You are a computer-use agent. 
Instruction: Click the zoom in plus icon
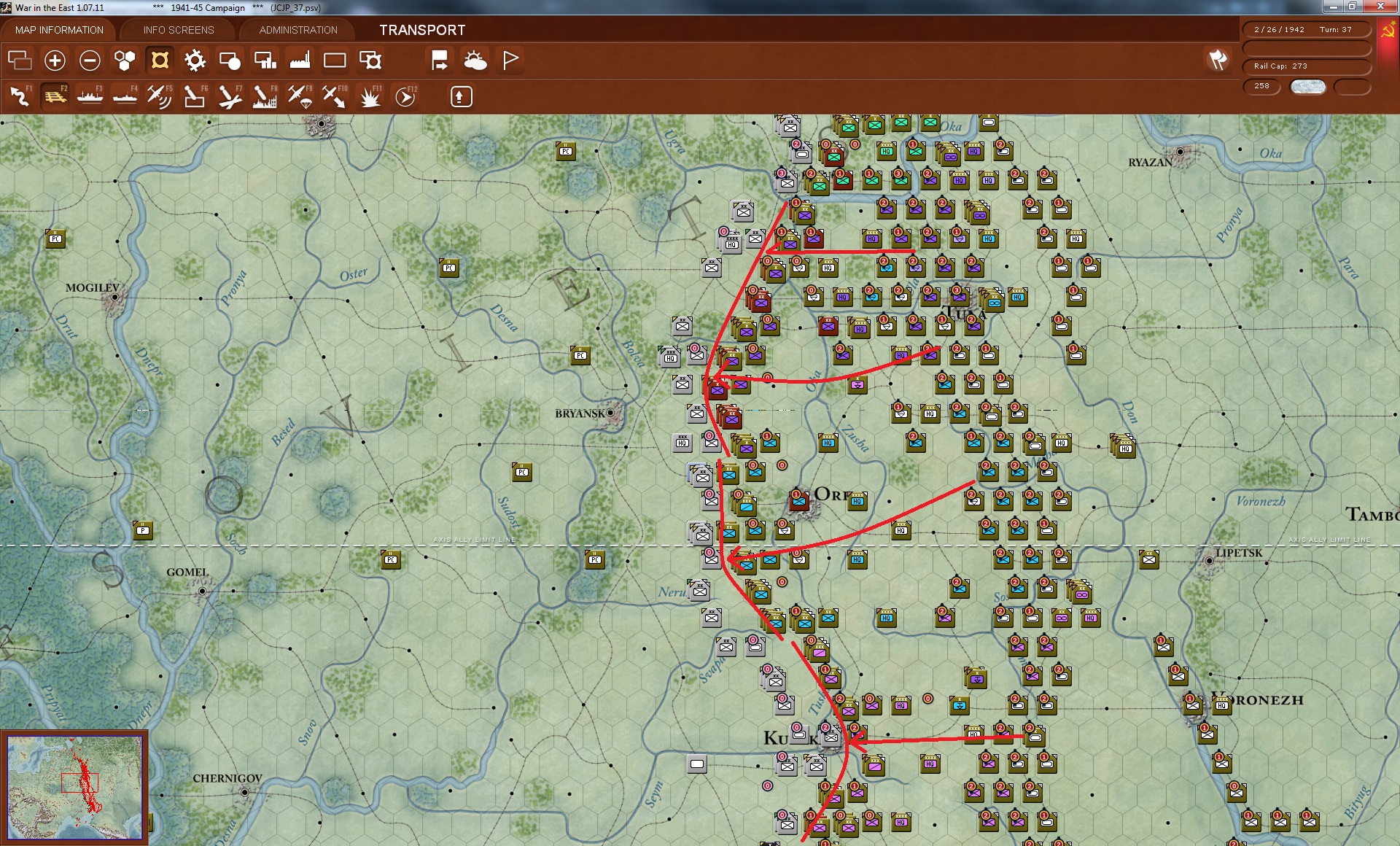pyautogui.click(x=55, y=61)
